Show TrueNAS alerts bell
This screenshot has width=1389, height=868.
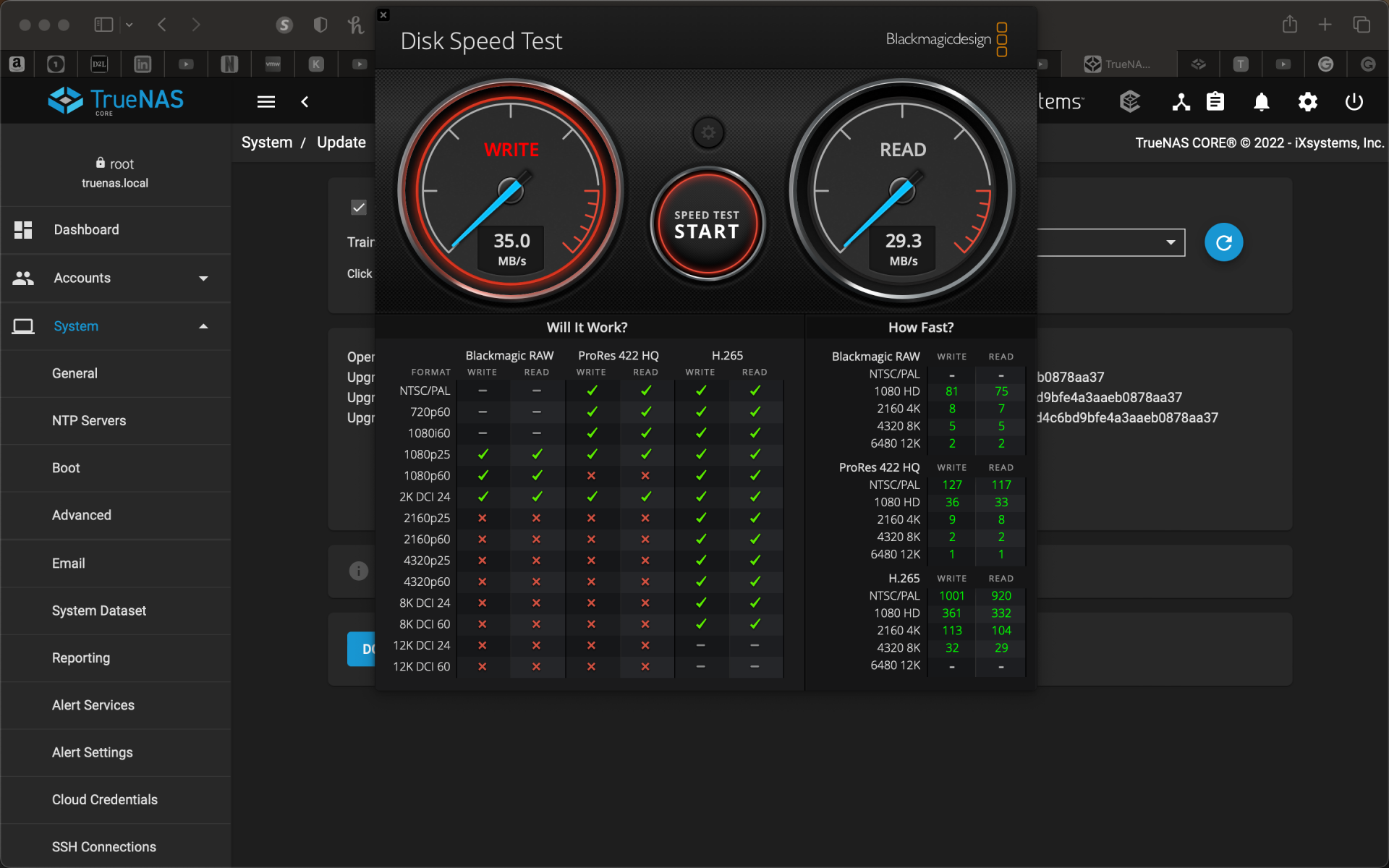[x=1261, y=102]
